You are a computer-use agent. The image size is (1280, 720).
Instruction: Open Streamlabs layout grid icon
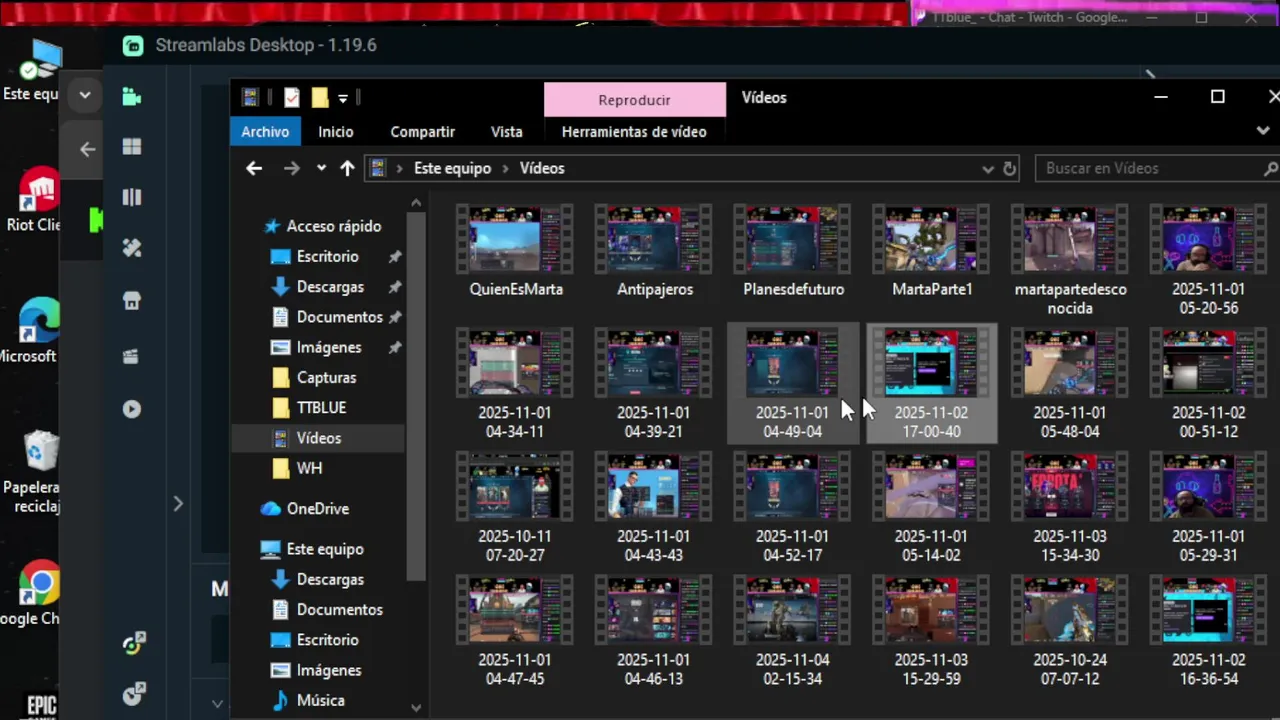pyautogui.click(x=131, y=147)
